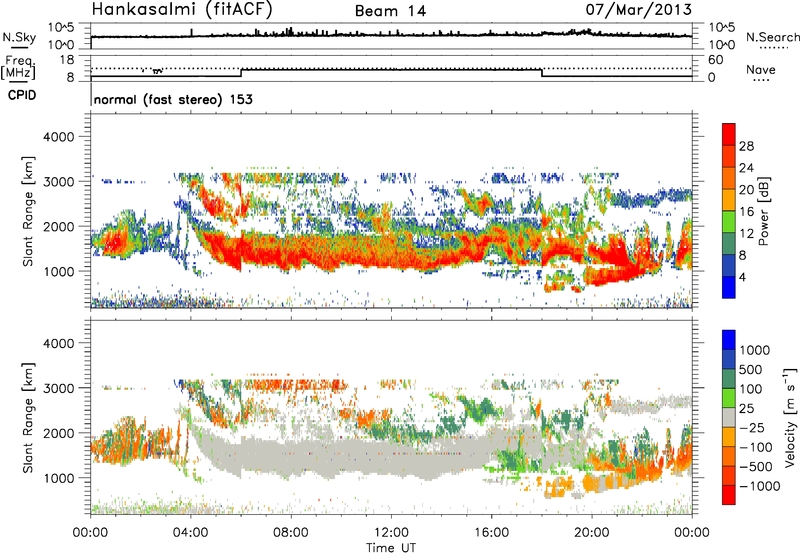Image resolution: width=800 pixels, height=554 pixels.
Task: Click the '2000' tick in the power panel
Action: [x=58, y=226]
